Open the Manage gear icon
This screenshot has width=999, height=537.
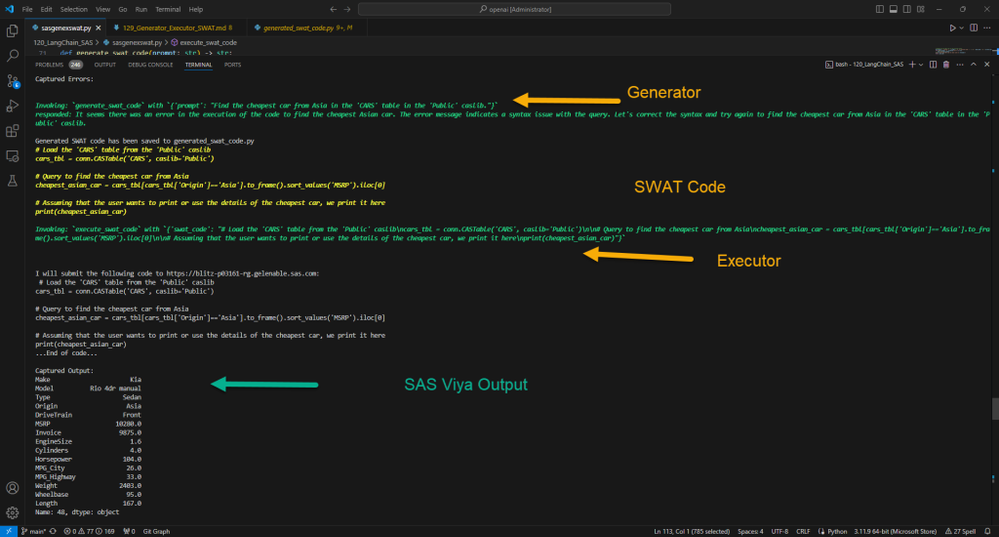(12, 513)
